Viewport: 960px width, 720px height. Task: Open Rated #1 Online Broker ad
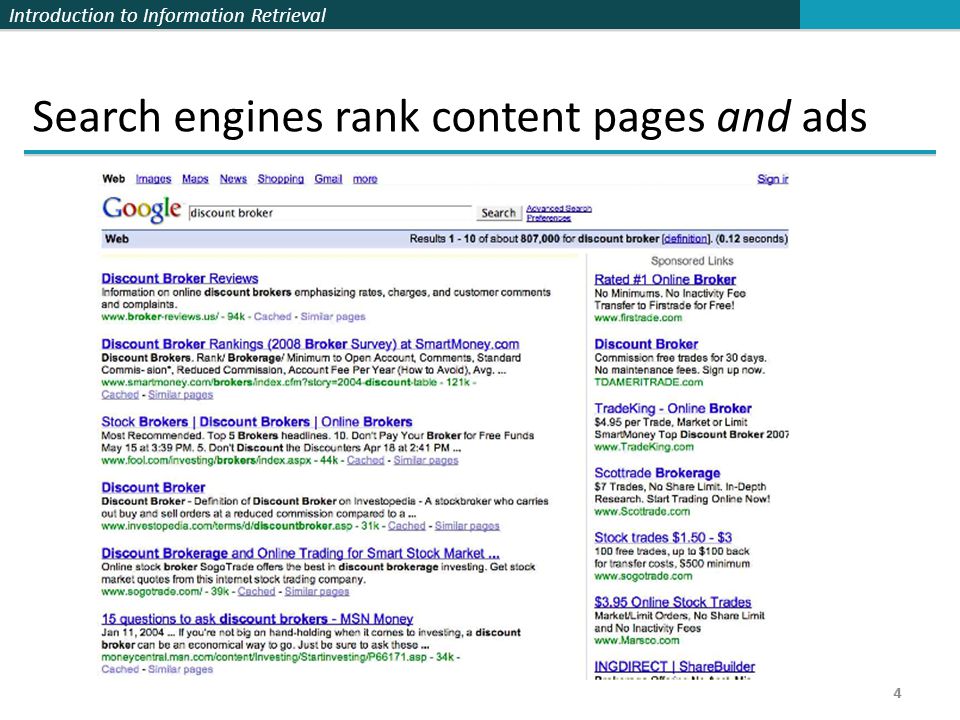[x=665, y=279]
